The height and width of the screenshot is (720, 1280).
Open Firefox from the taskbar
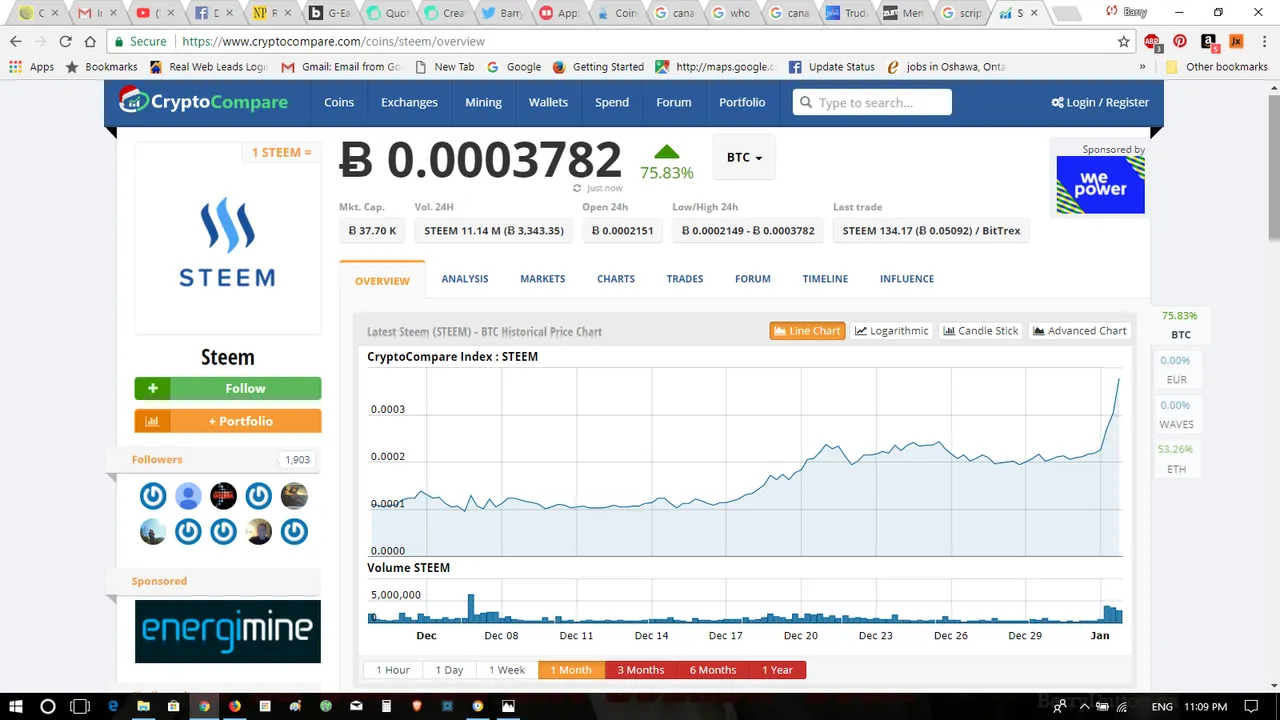point(234,706)
